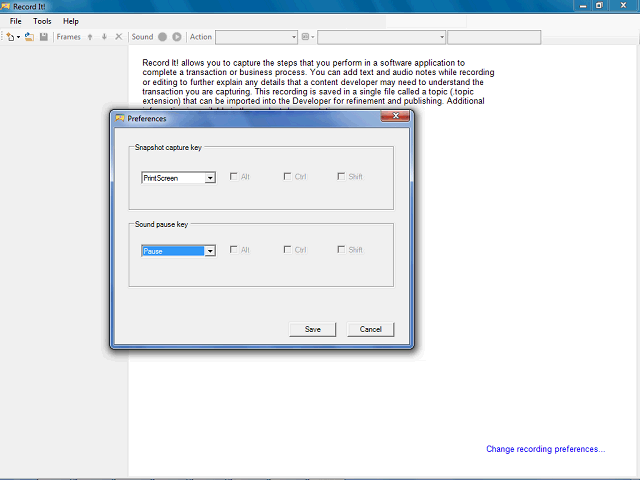Save the preferences
Screen dimensions: 640x480
313,329
